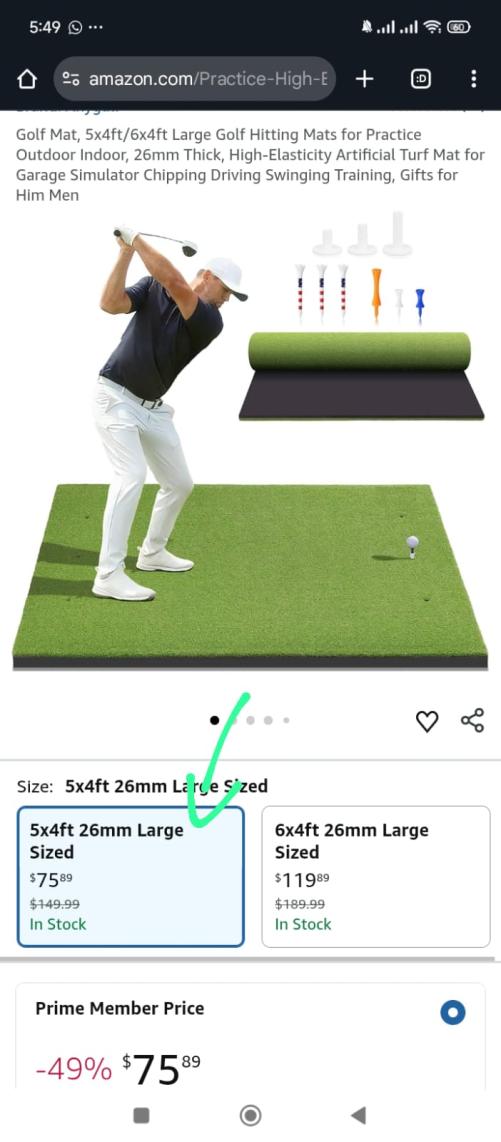Viewport: 501px width, 1142px height.
Task: Open site info icon in address bar
Action: [x=71, y=79]
